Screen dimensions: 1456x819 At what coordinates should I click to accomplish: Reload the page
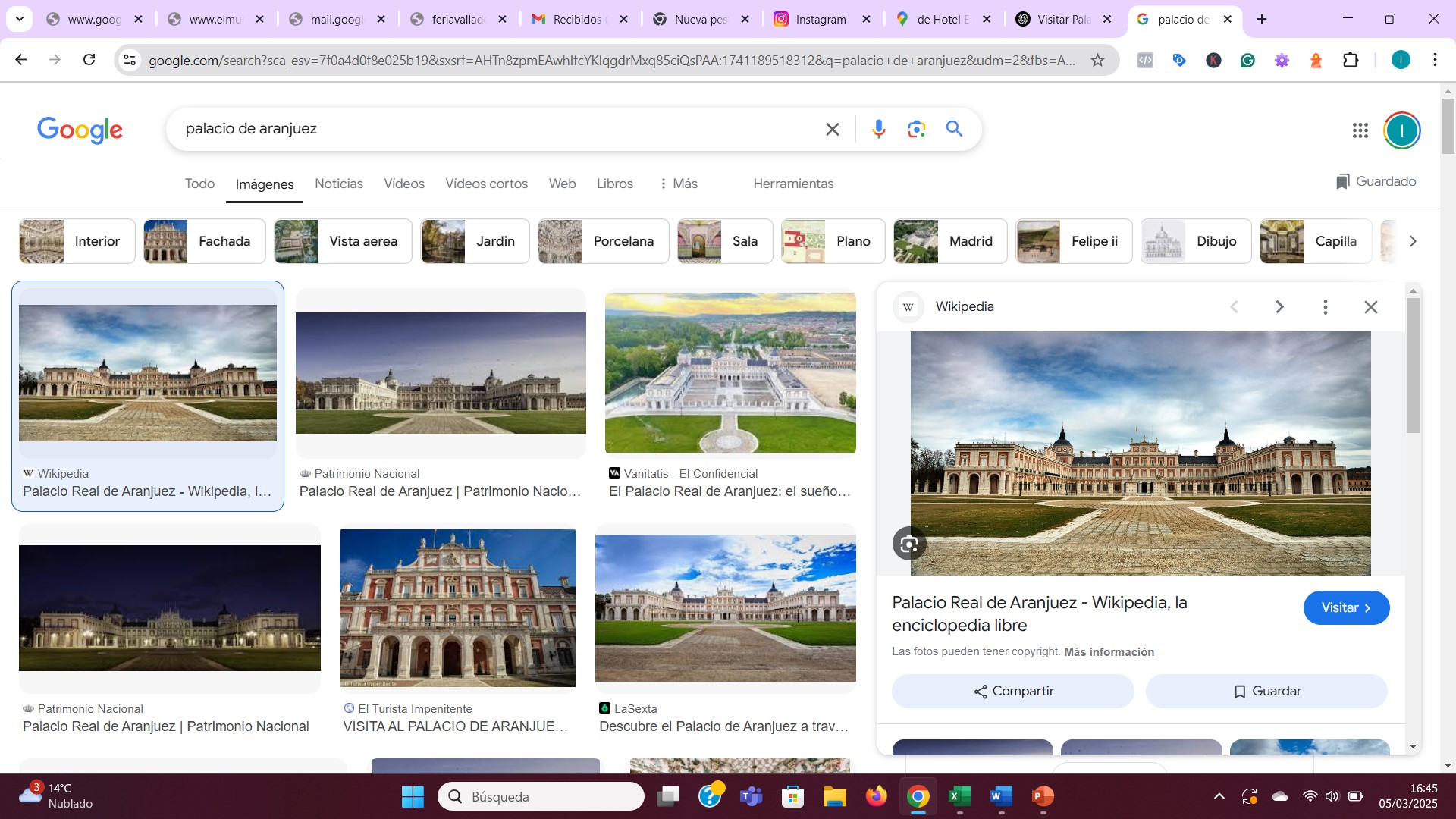89,59
